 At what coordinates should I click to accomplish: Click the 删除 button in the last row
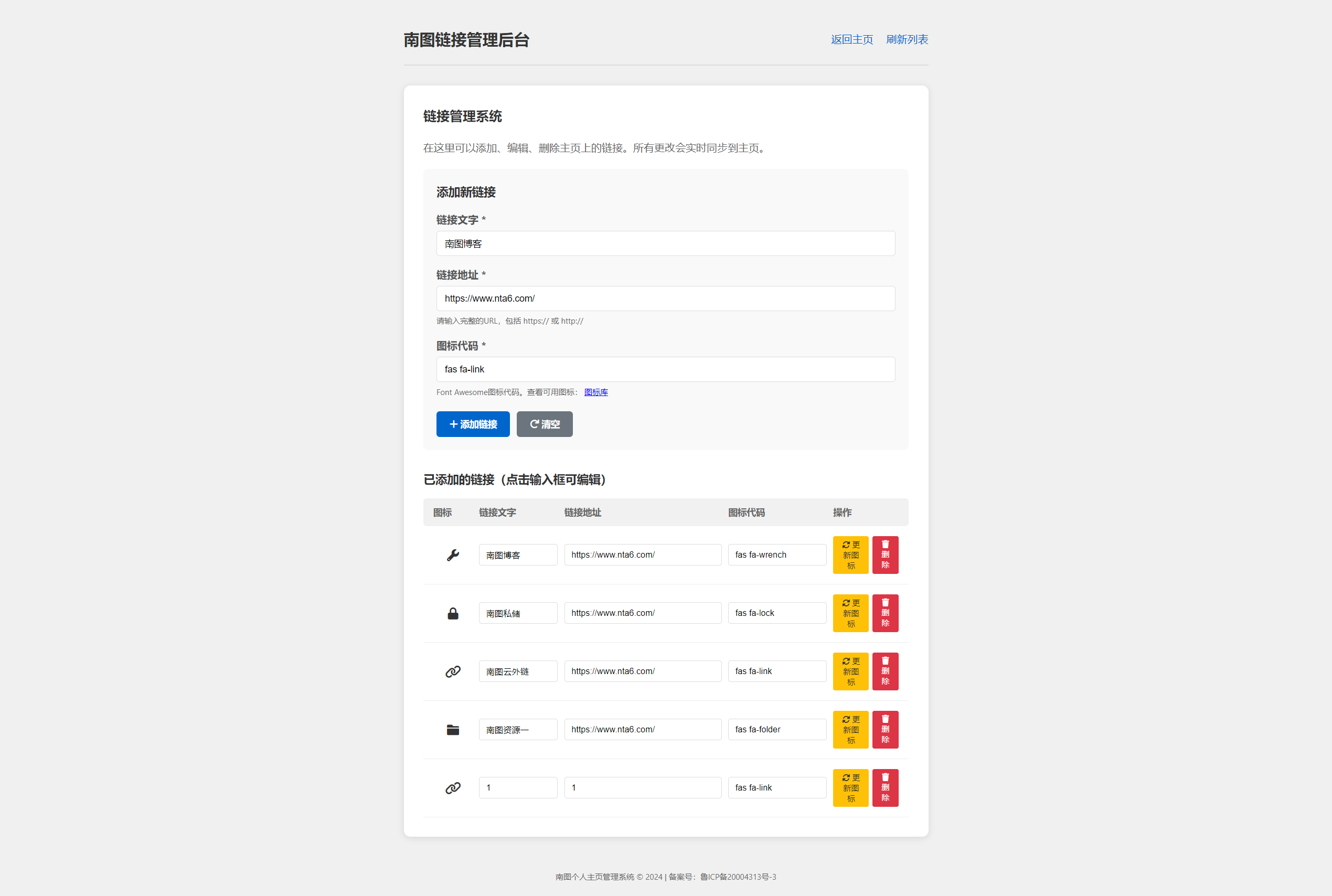point(885,787)
